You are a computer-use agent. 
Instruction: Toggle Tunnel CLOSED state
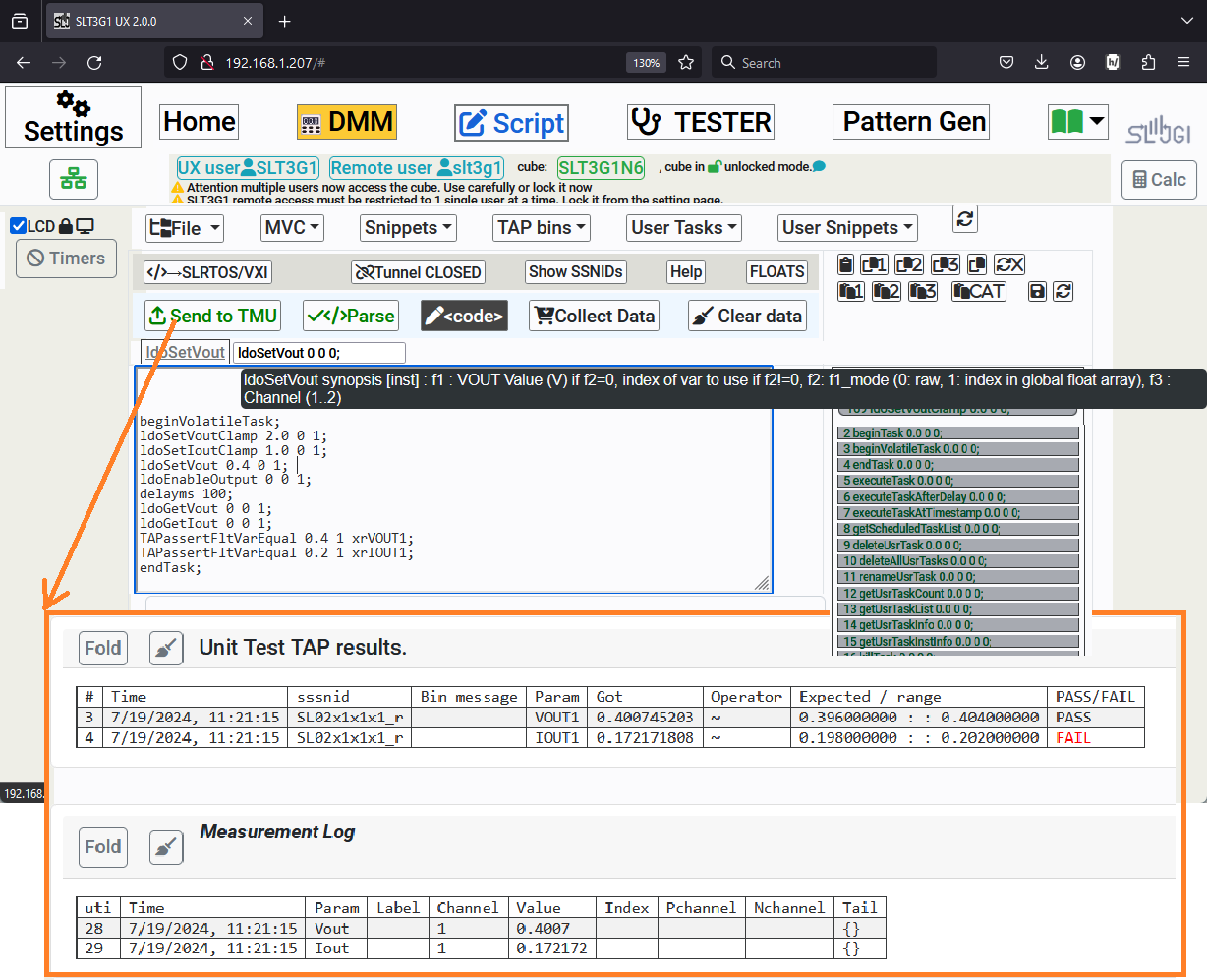click(419, 272)
